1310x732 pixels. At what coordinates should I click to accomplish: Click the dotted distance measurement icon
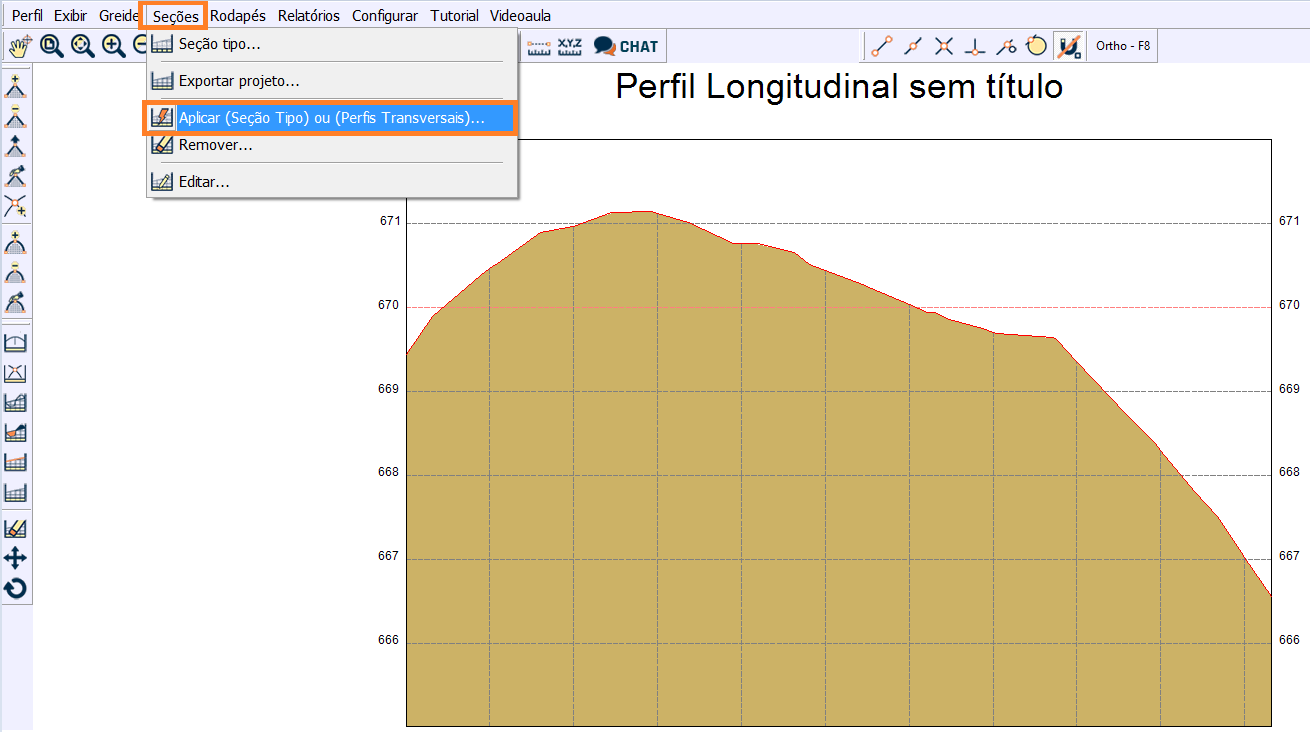(537, 45)
